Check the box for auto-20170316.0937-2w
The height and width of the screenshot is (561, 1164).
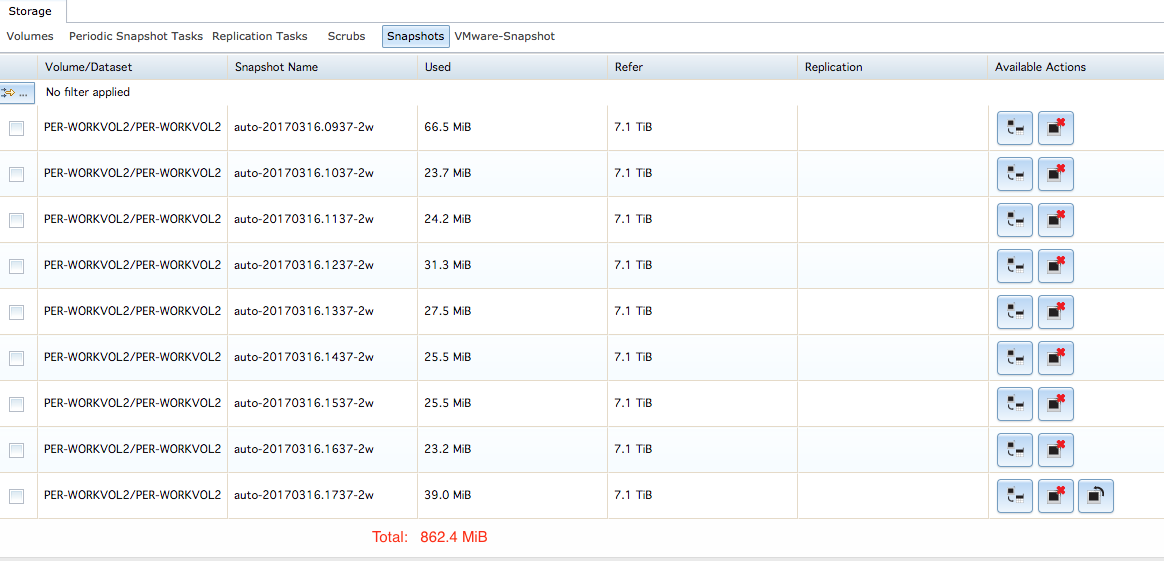tap(16, 128)
